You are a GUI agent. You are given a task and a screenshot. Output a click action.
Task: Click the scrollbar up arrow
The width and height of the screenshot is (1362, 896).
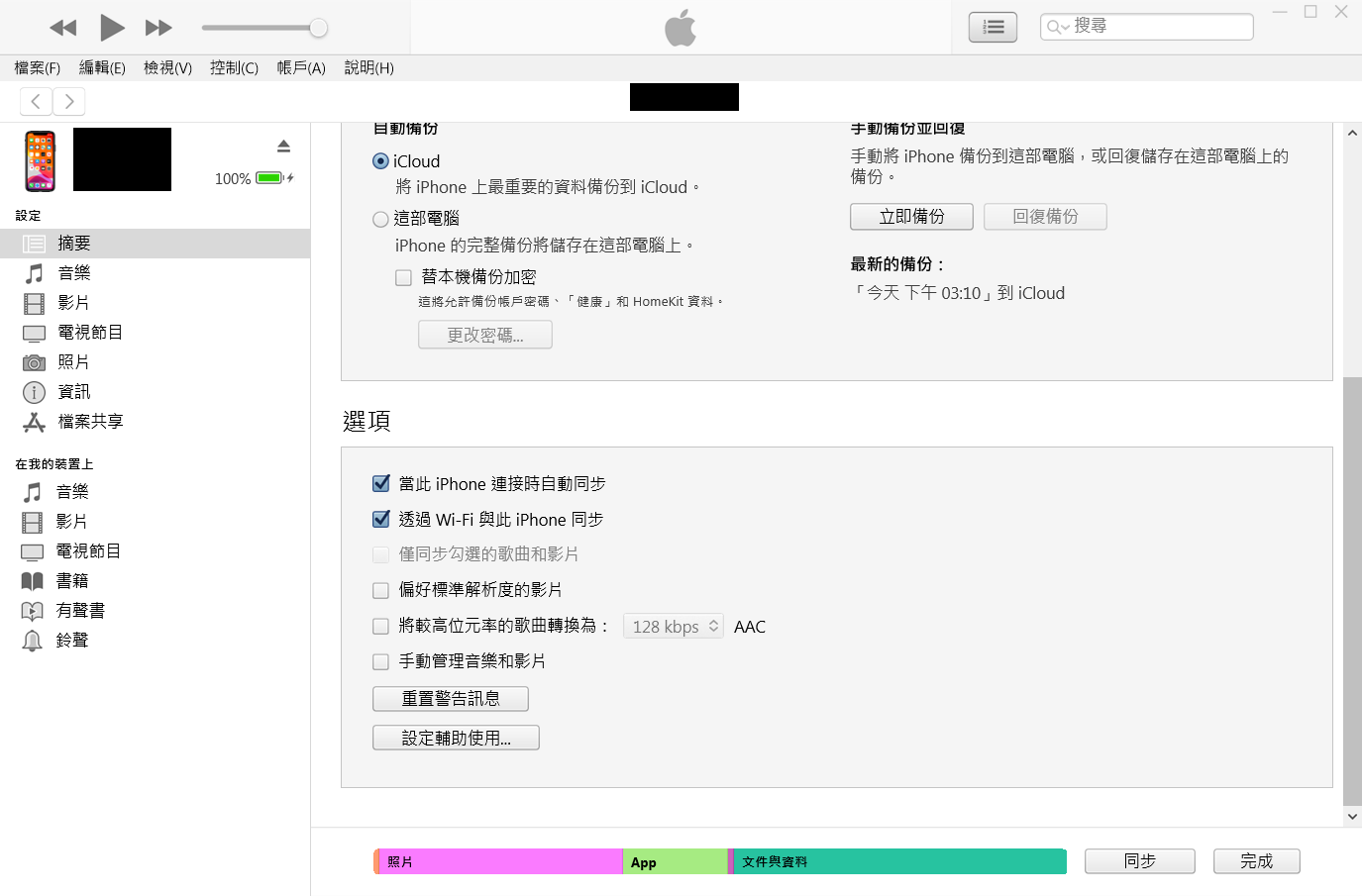(x=1352, y=133)
